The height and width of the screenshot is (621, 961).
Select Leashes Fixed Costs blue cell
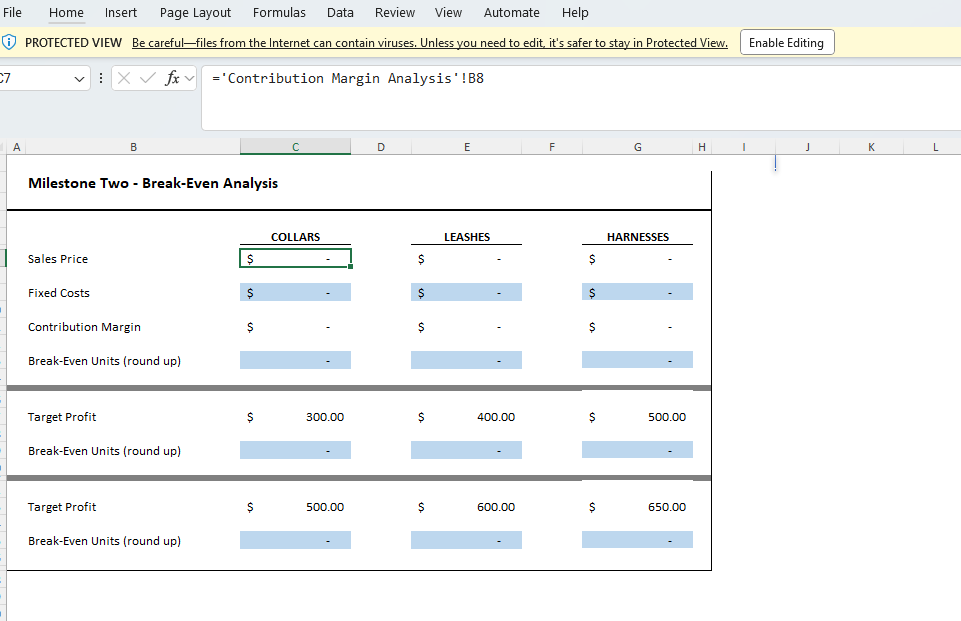(x=466, y=292)
